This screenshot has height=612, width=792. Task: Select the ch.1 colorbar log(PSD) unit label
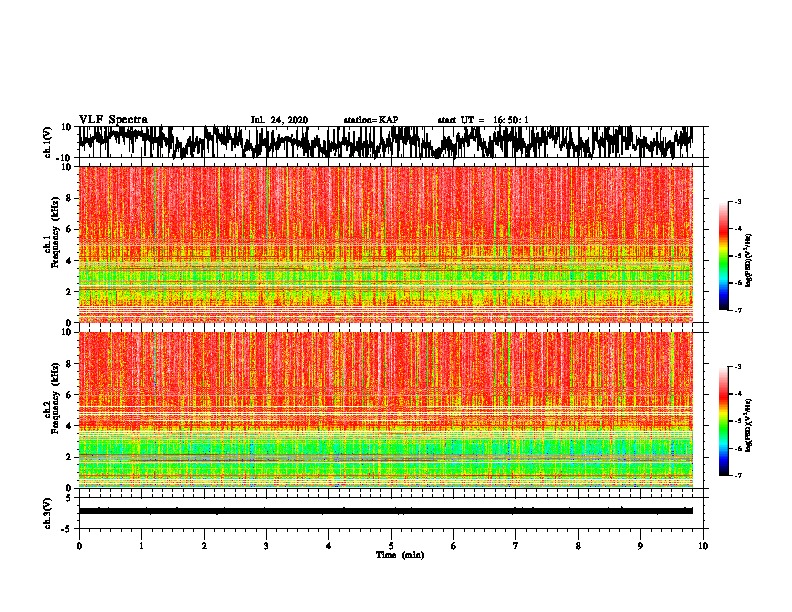(x=749, y=261)
